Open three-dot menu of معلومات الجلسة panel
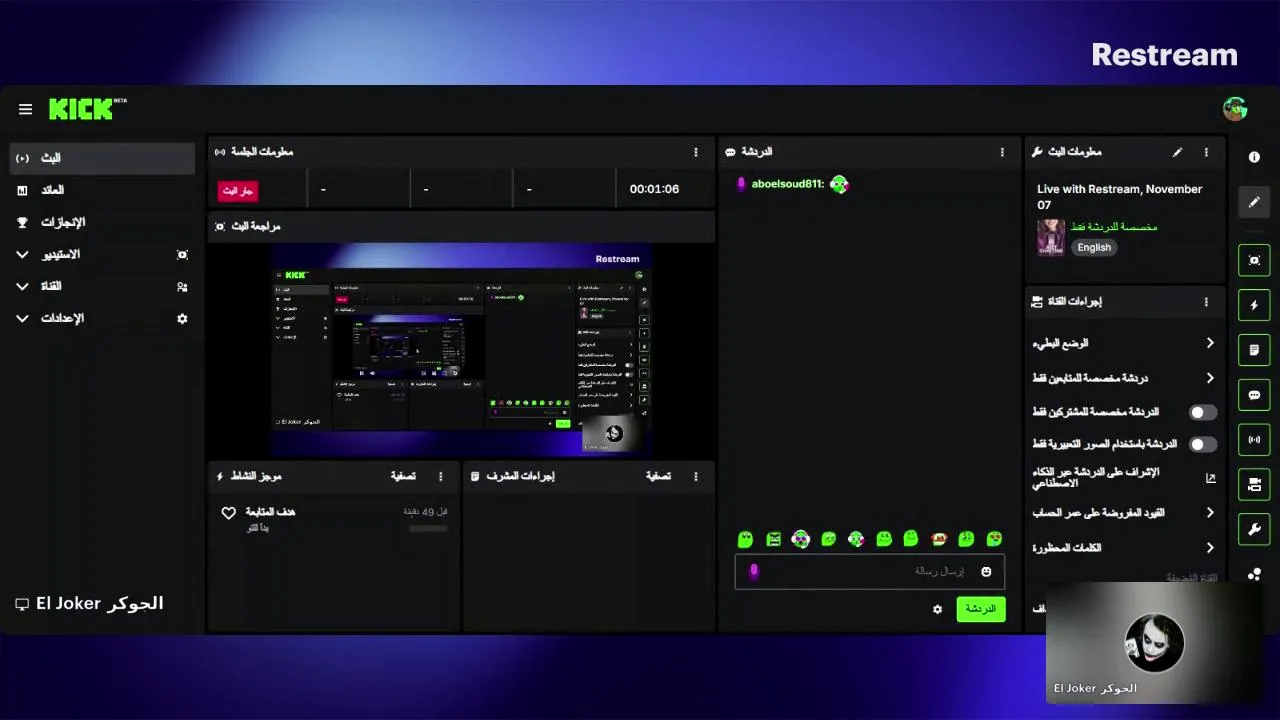1280x720 pixels. click(696, 152)
